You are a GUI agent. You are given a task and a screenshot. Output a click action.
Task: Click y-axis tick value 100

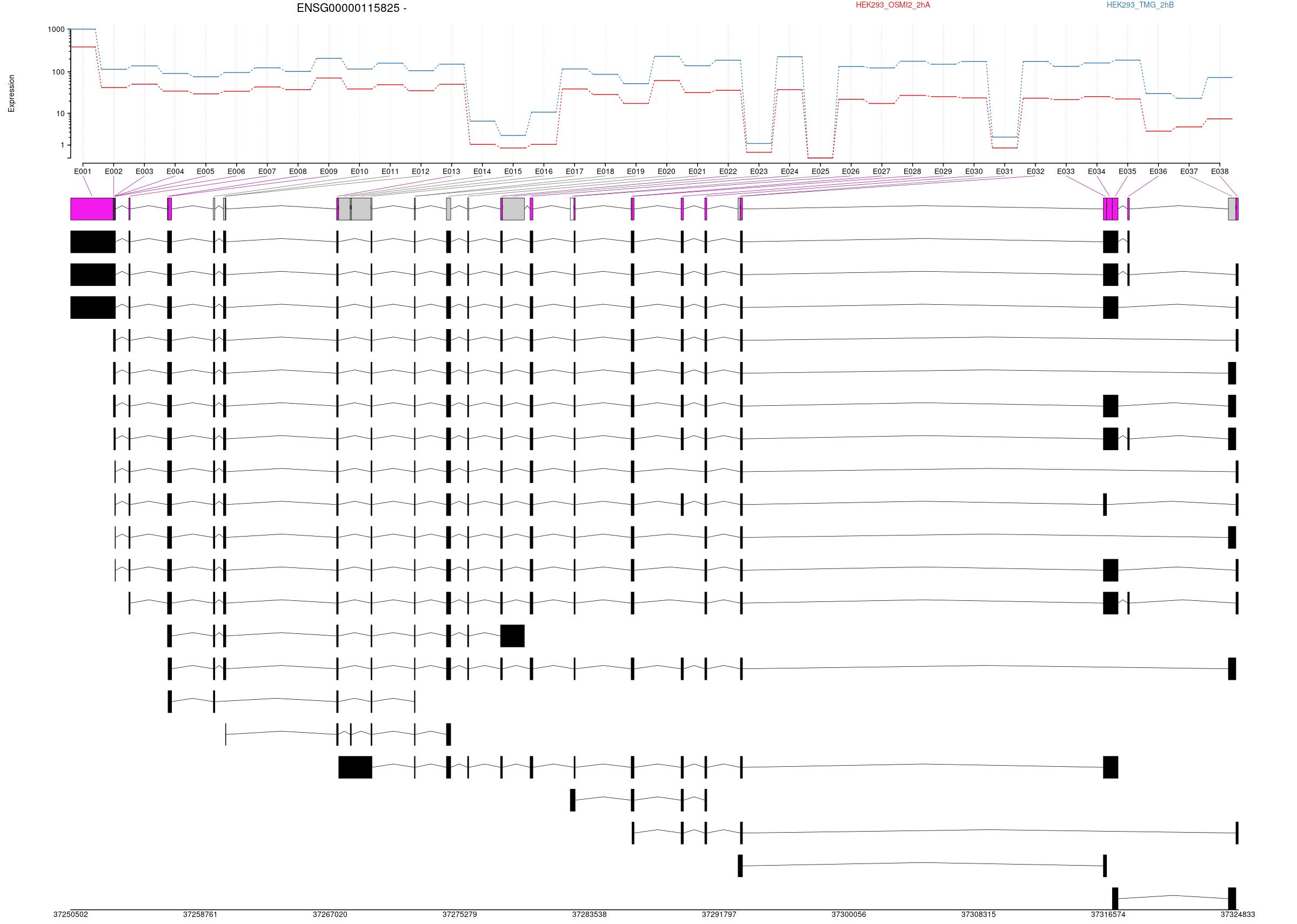58,72
